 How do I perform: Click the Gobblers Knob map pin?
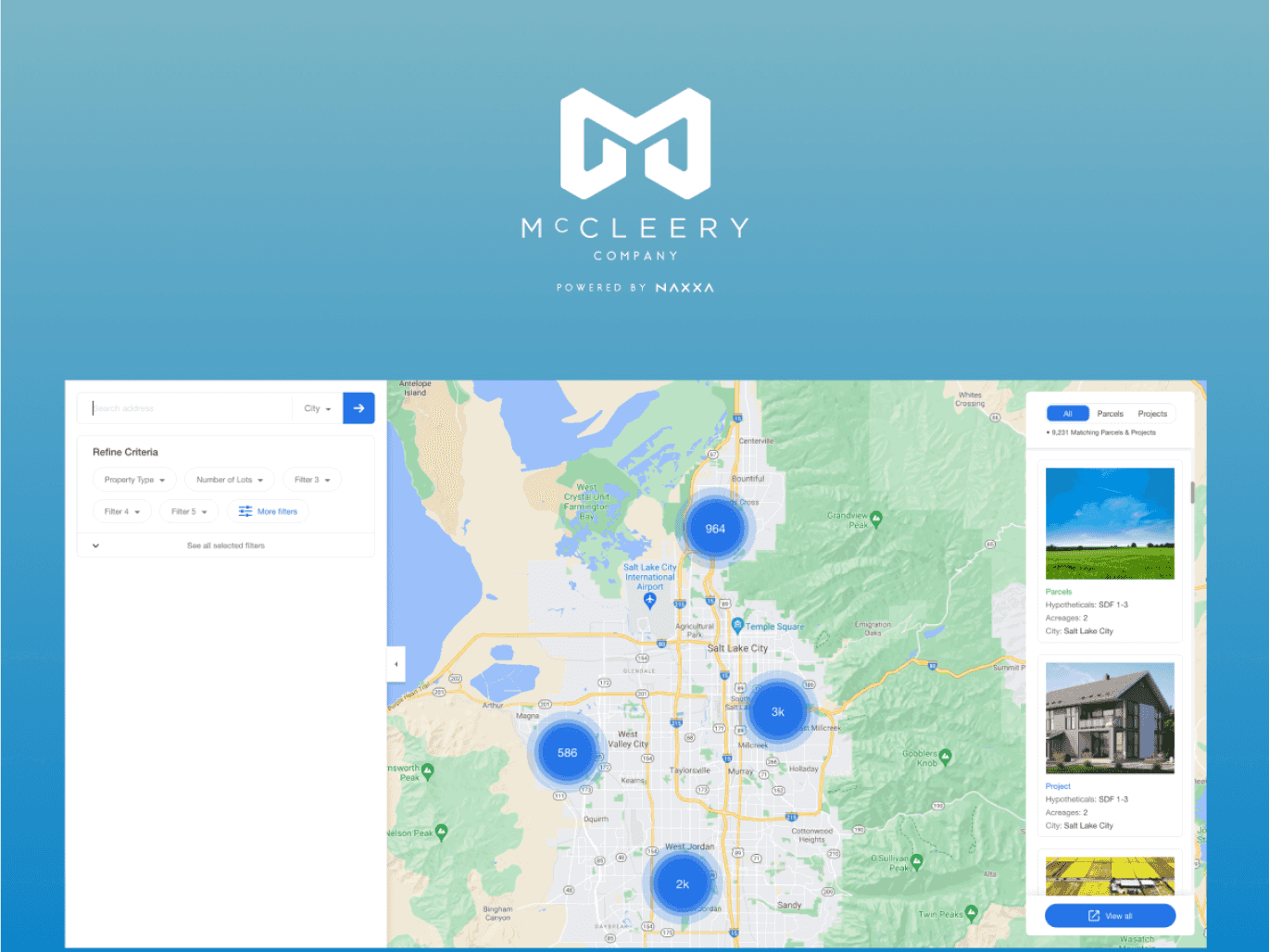(946, 758)
